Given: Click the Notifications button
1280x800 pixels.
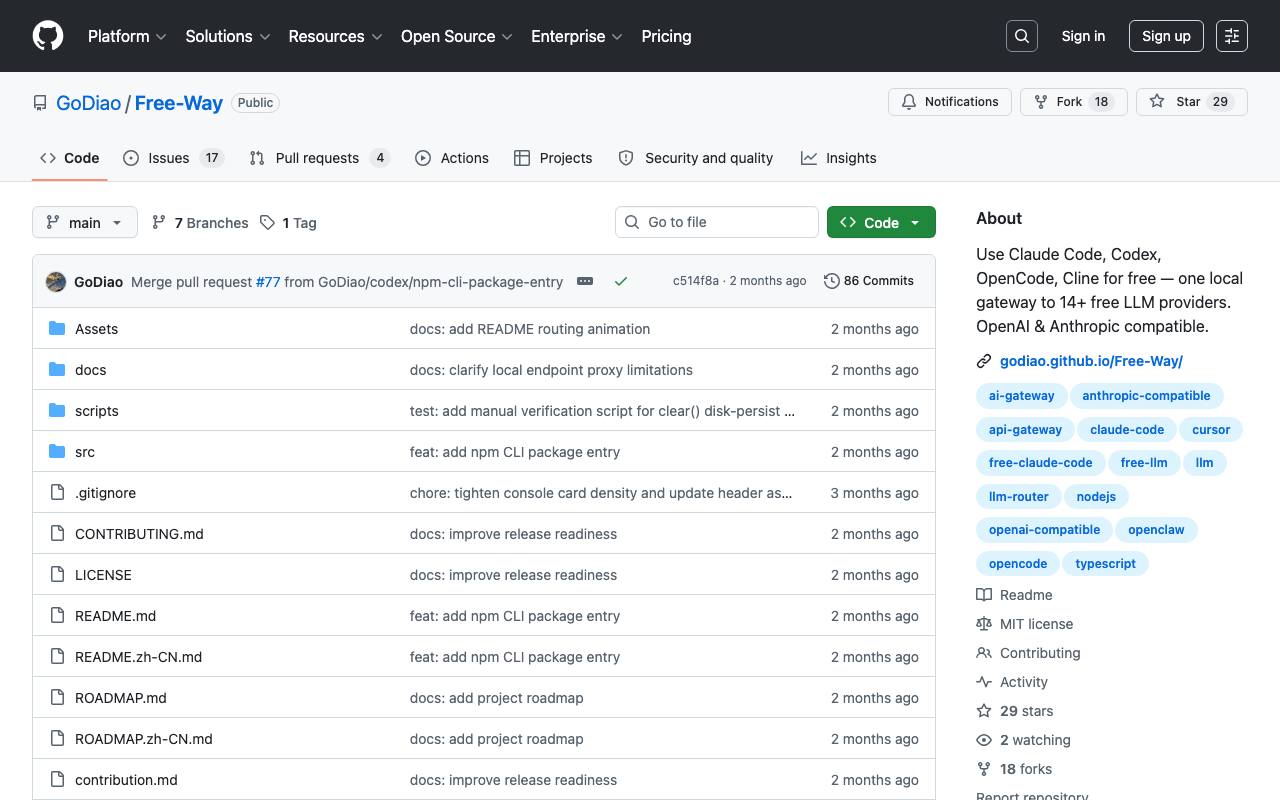Looking at the screenshot, I should 950,102.
